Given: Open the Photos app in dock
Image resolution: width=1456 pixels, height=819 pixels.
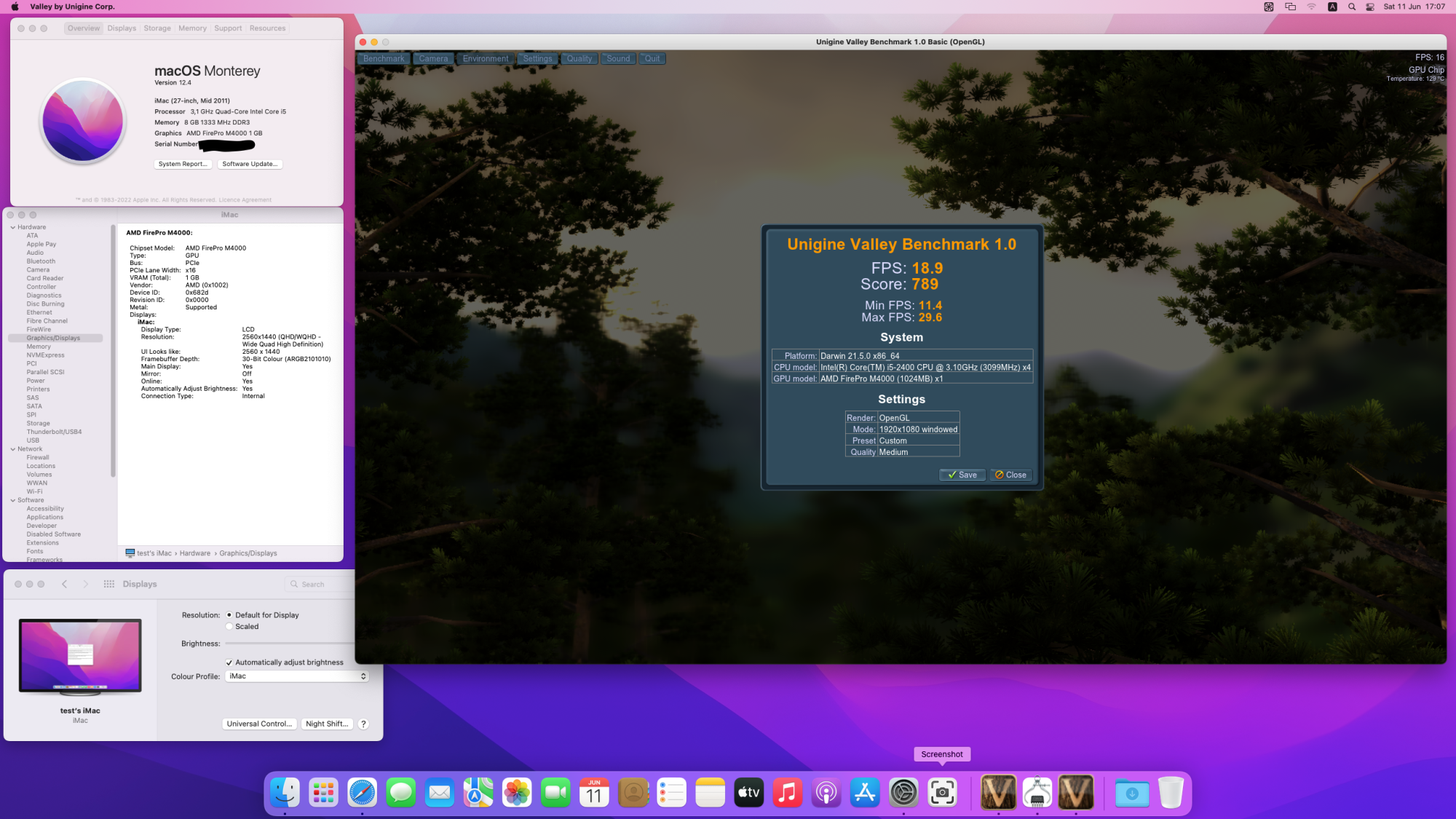Looking at the screenshot, I should point(517,793).
